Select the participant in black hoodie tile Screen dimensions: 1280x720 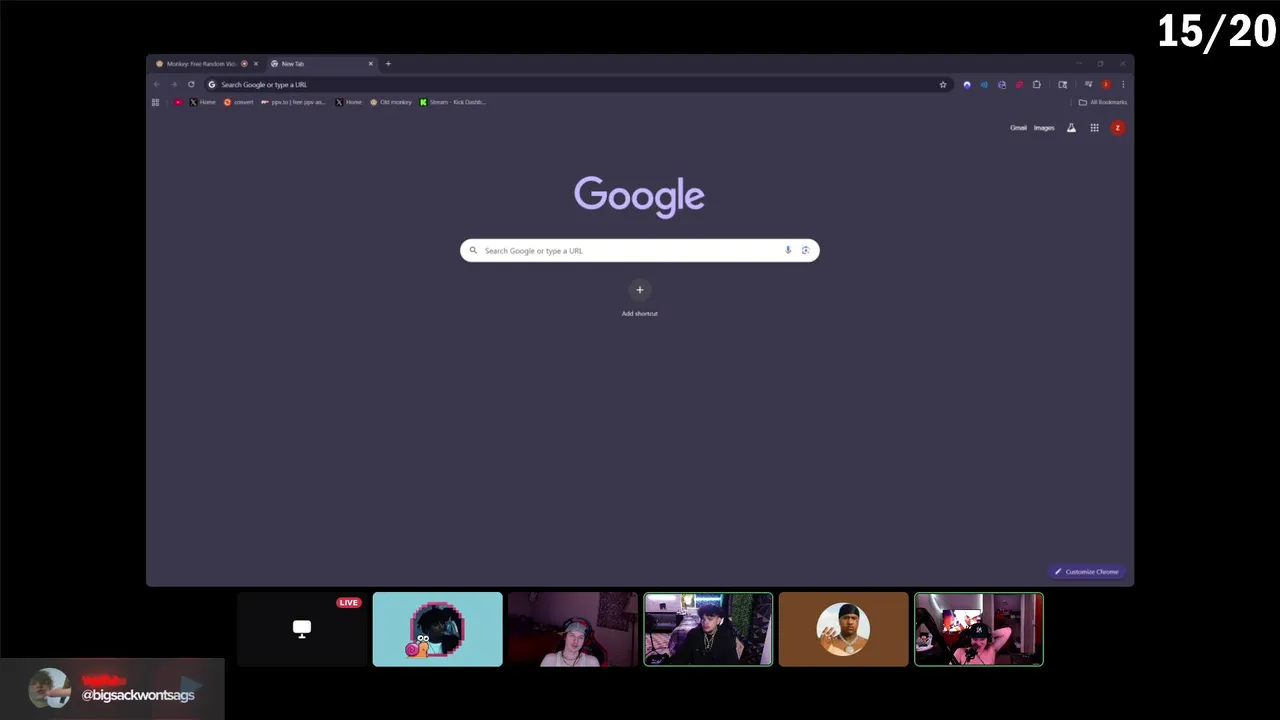[708, 629]
